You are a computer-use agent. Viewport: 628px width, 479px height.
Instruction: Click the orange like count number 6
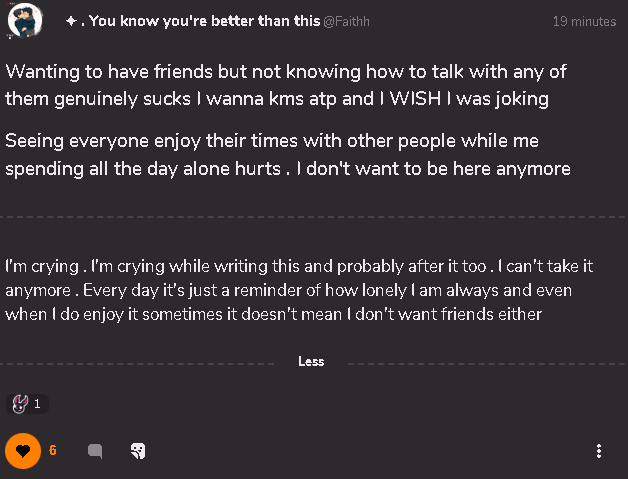52,451
